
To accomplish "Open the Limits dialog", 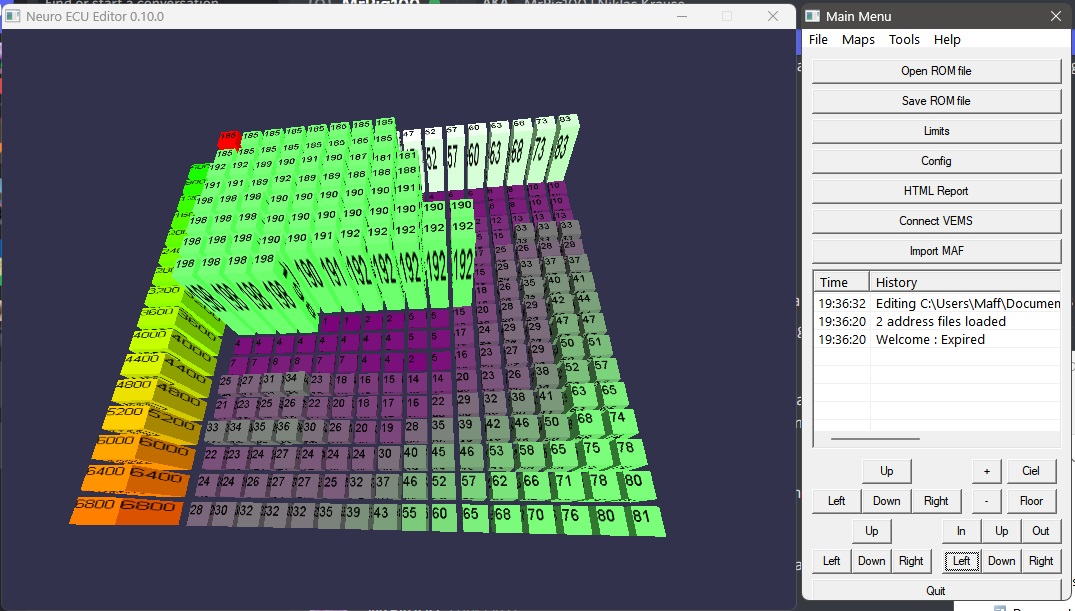I will (937, 131).
